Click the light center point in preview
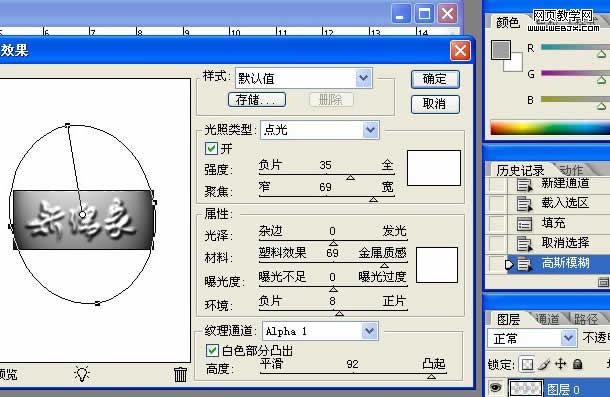610x397 pixels. point(82,214)
